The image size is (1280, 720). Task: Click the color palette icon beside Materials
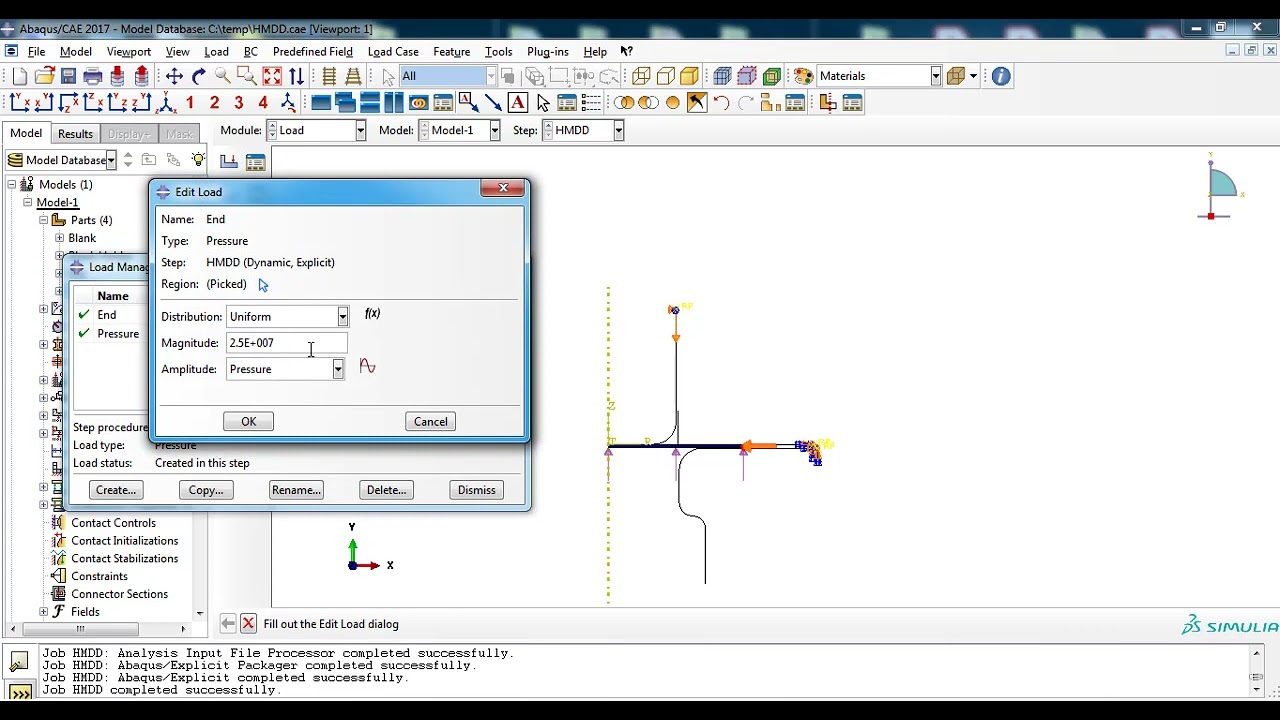click(803, 76)
